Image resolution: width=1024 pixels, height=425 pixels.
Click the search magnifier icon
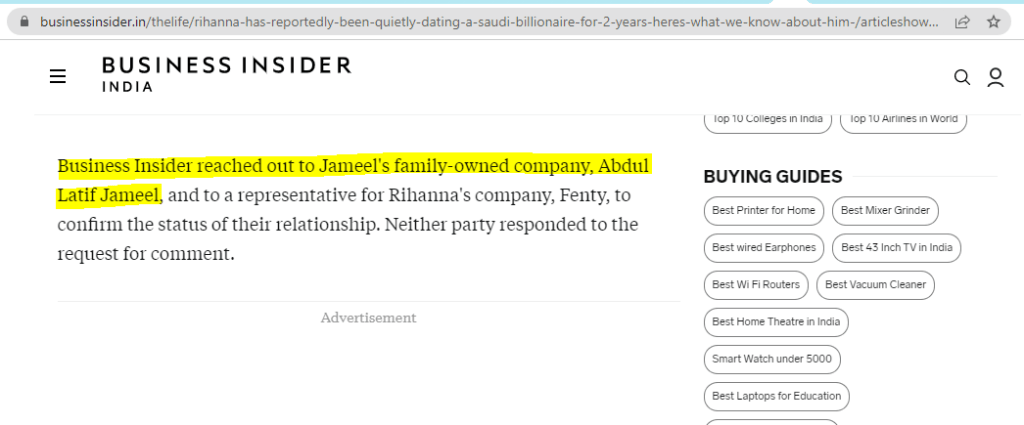click(962, 77)
